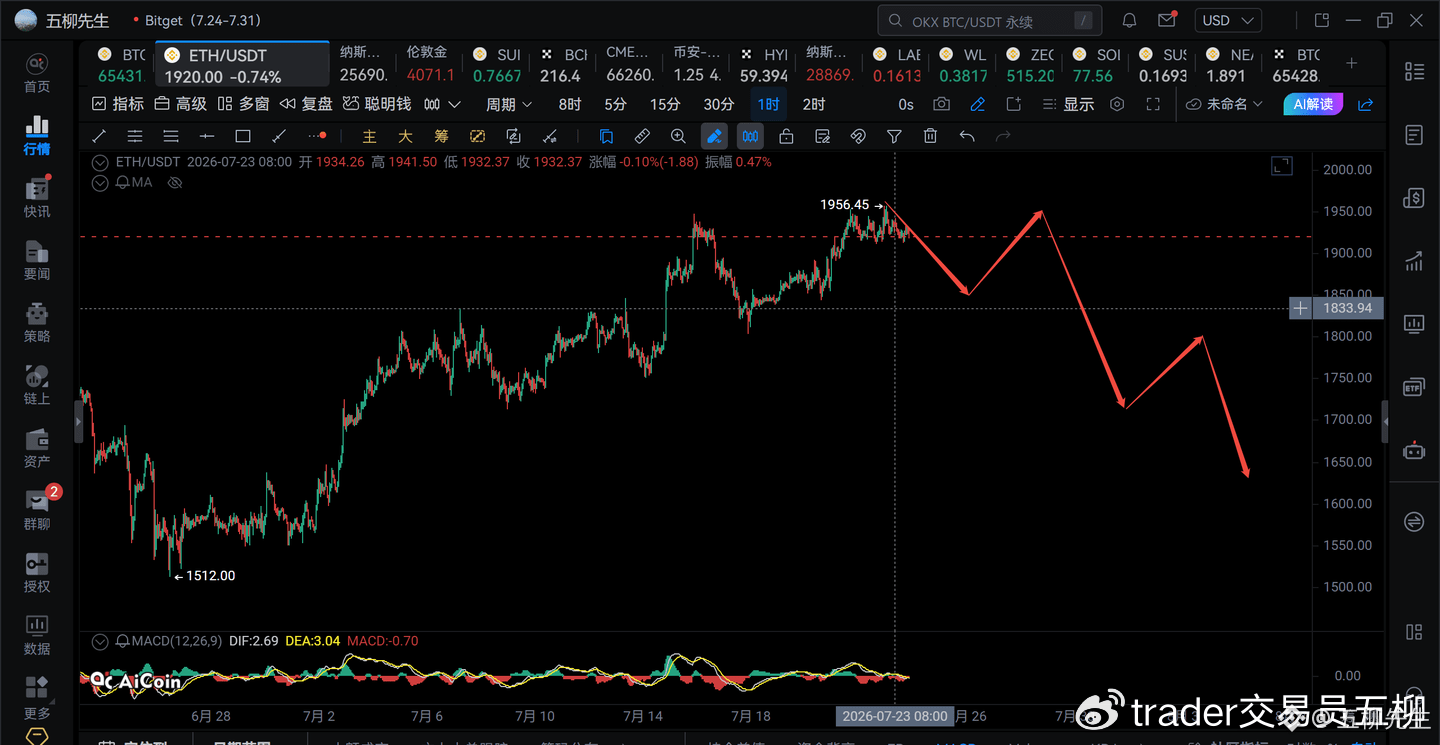Open the USD currency dropdown
Screen dimensions: 1440x745
pyautogui.click(x=1228, y=20)
